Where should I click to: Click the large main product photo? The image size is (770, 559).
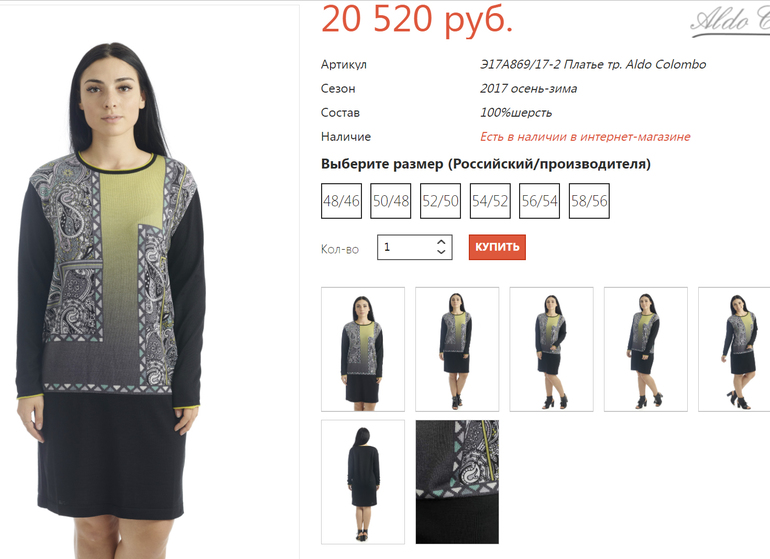point(150,282)
